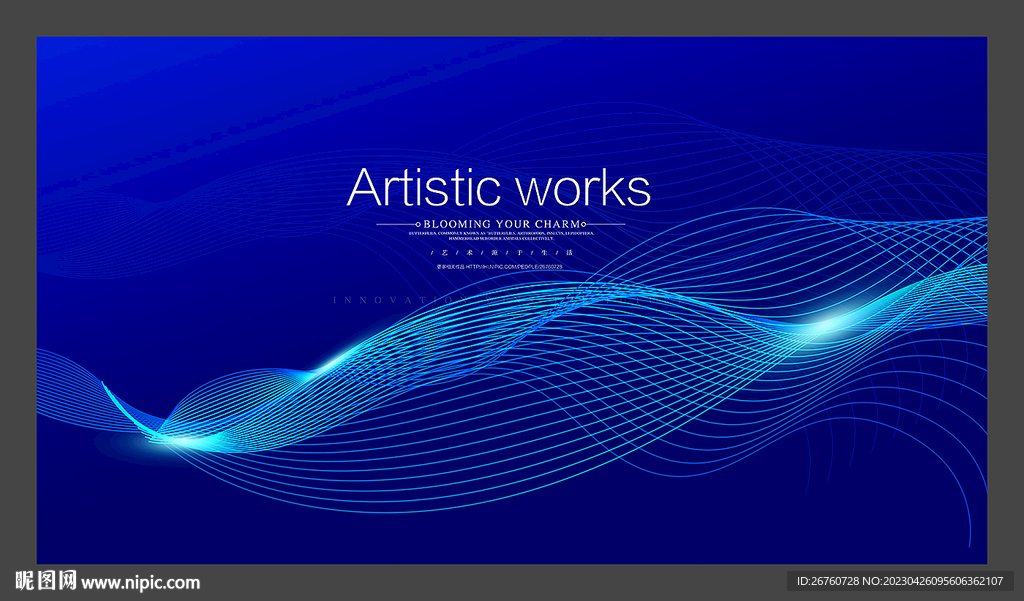The width and height of the screenshot is (1024, 601).
Task: Click the 昵图网 logo in the bottom-left corner
Action: [45, 581]
